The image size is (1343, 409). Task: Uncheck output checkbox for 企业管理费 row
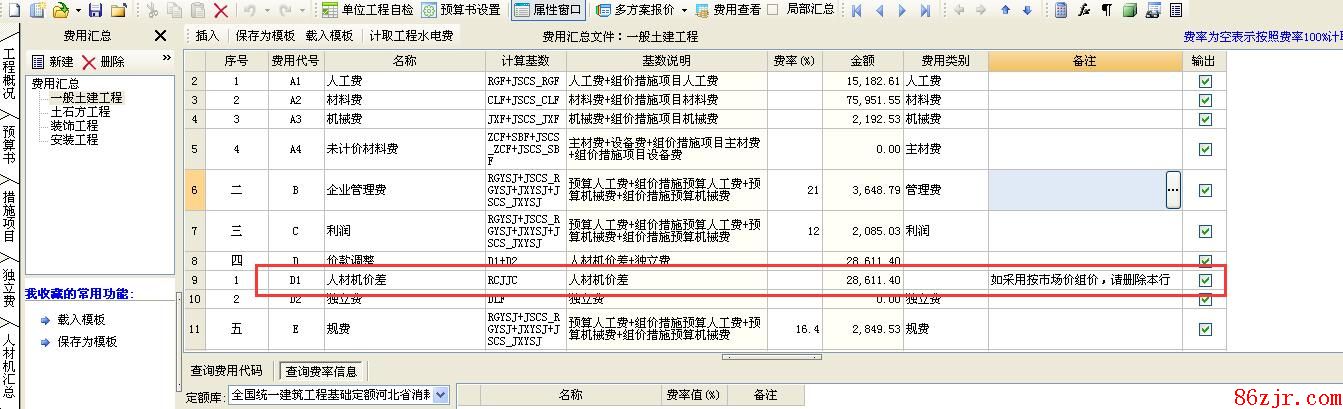[x=1205, y=190]
